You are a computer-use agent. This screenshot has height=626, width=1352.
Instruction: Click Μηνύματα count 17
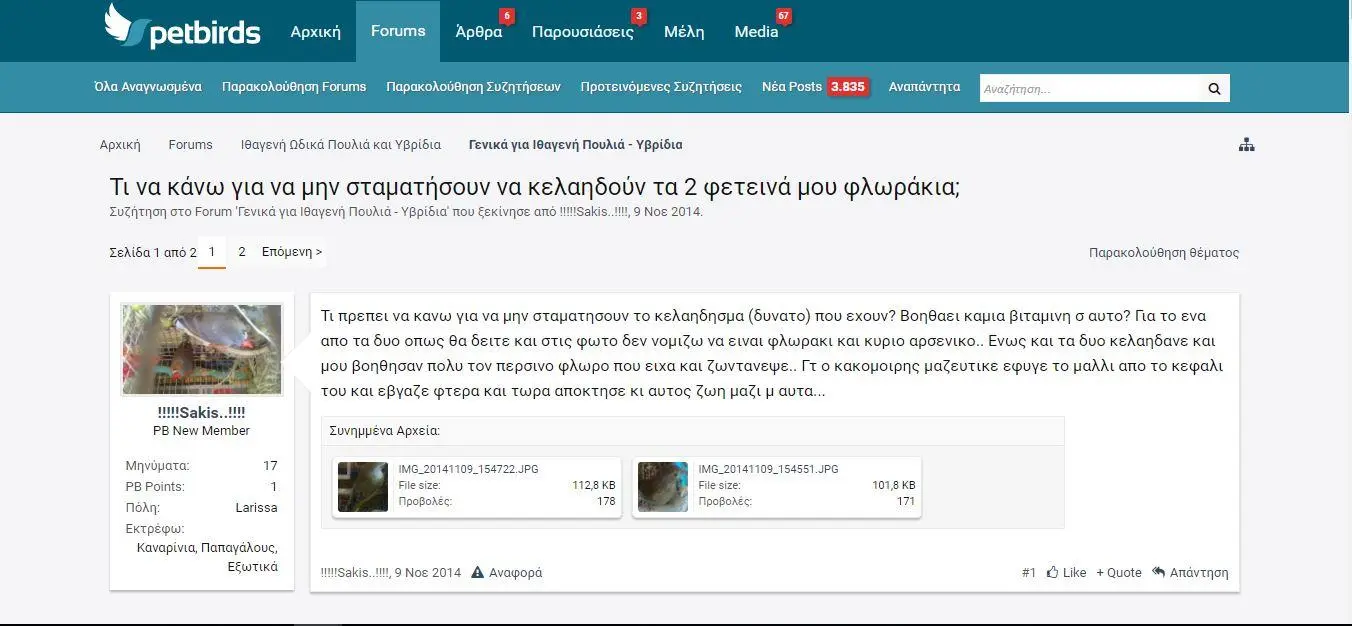pos(270,465)
